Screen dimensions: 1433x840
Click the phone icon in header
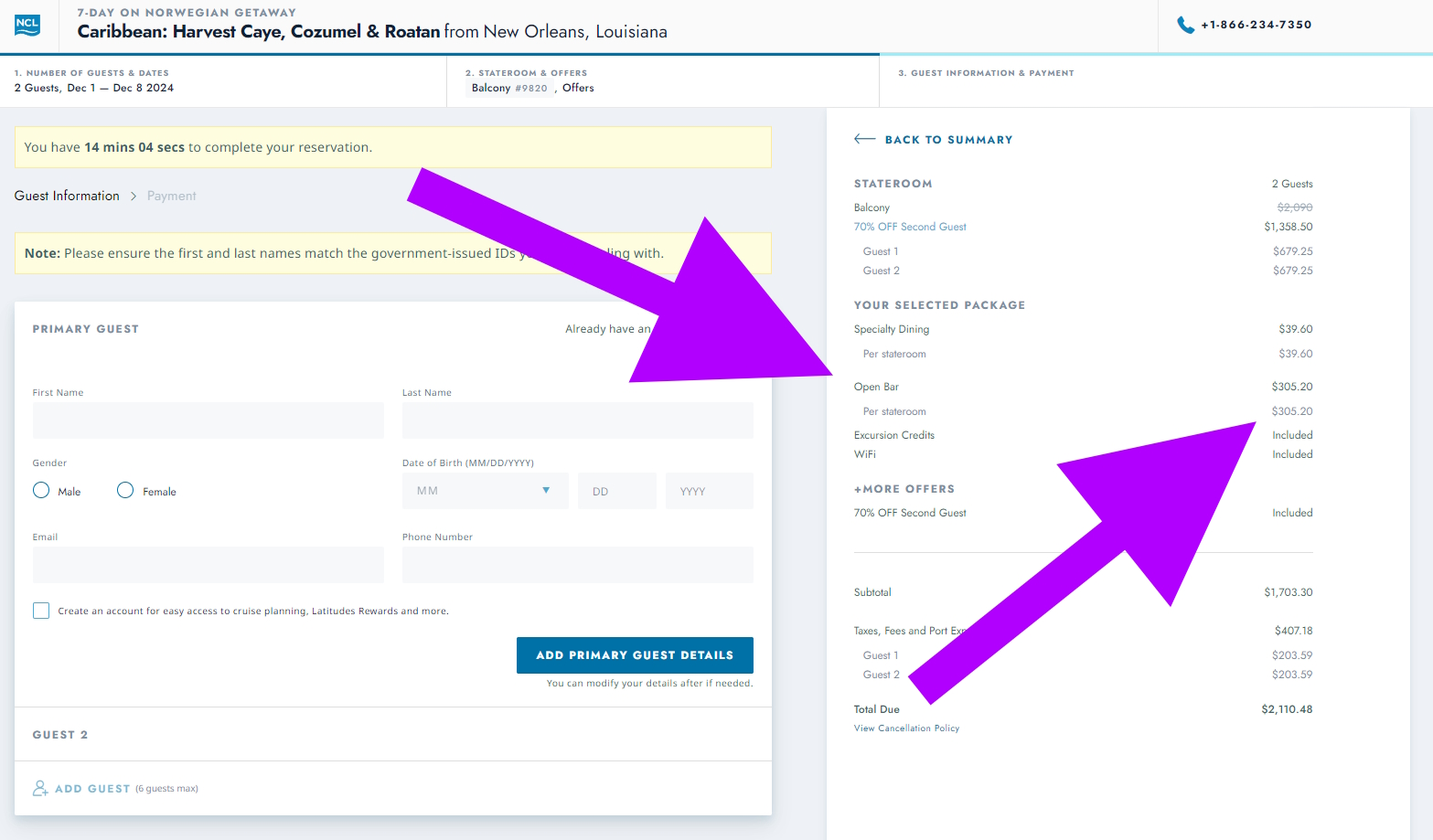coord(1185,25)
